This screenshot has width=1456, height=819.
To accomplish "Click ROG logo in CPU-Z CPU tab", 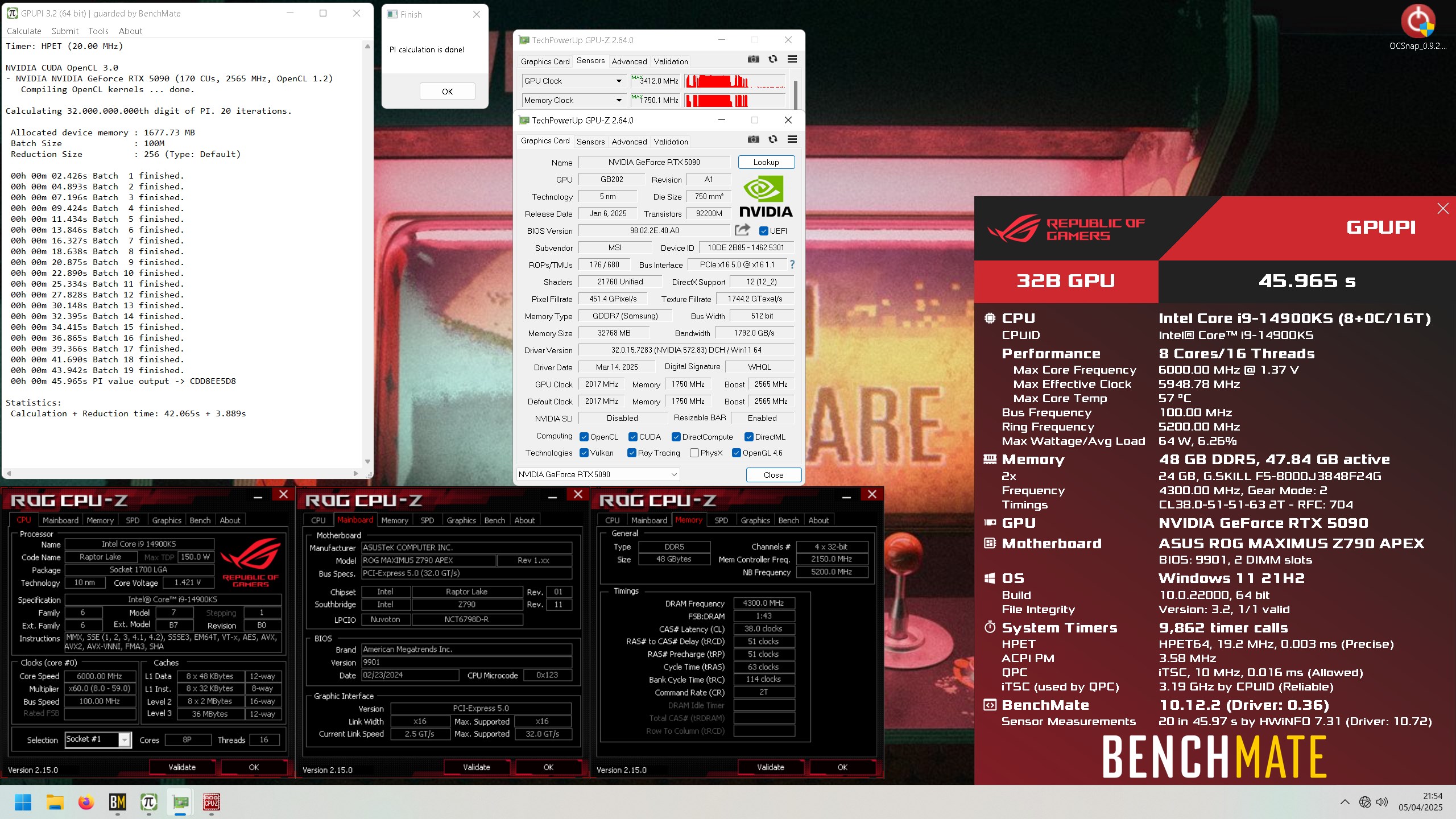I will 251,563.
